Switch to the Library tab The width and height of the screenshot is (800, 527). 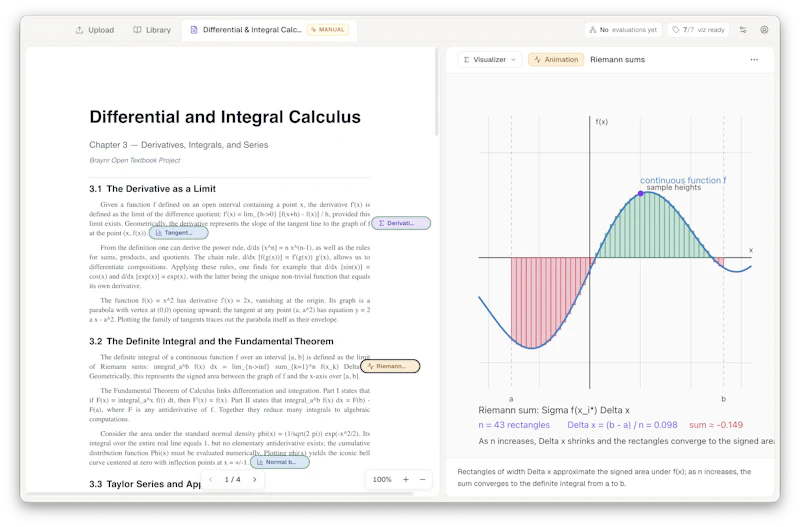coord(152,30)
